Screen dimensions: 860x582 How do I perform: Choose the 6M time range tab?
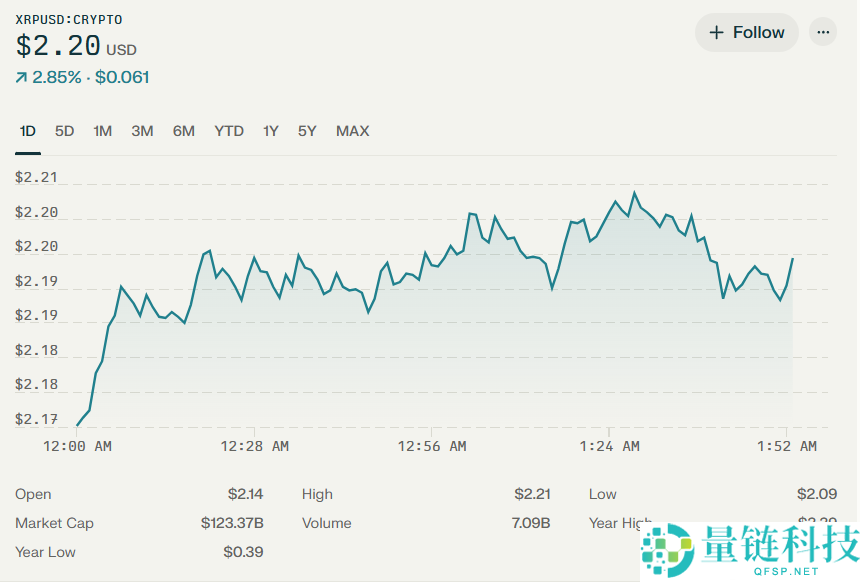coord(184,131)
